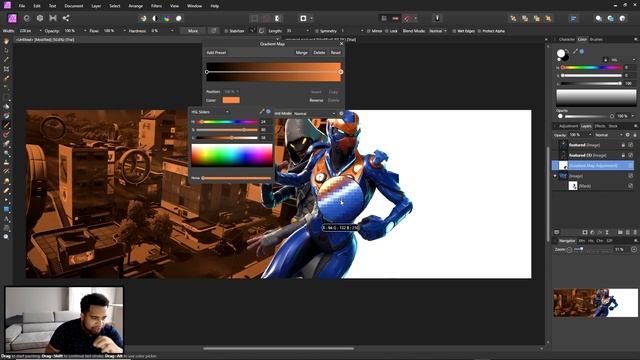The height and width of the screenshot is (360, 640).
Task: Toggle visibility of the Mask layer
Action: pyautogui.click(x=631, y=186)
